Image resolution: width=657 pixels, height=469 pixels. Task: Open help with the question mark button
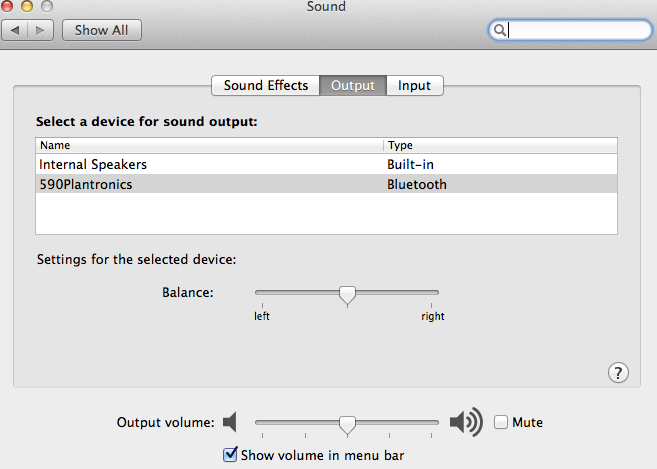[x=618, y=373]
